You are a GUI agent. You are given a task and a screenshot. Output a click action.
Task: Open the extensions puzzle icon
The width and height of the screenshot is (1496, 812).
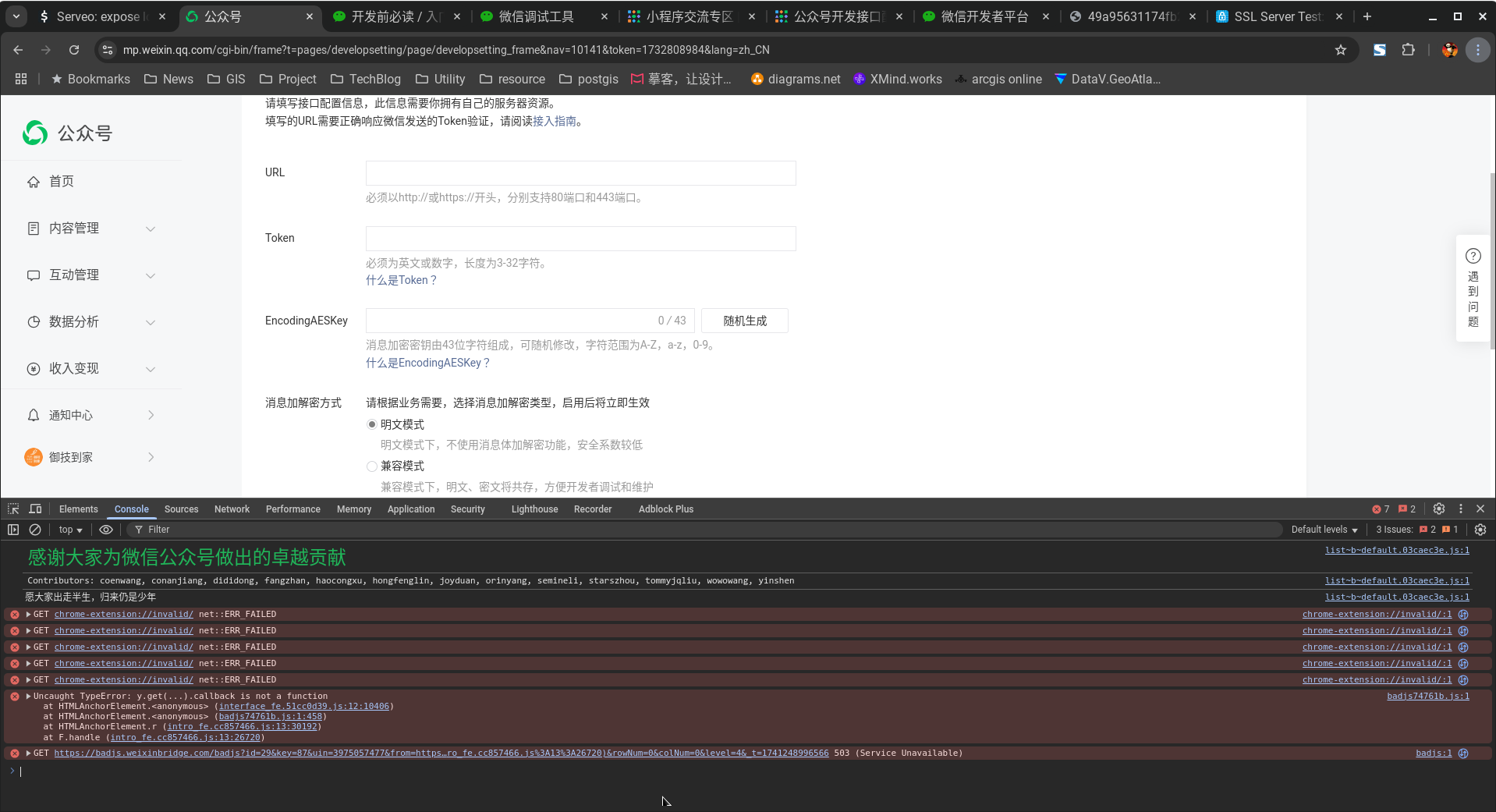pyautogui.click(x=1408, y=50)
